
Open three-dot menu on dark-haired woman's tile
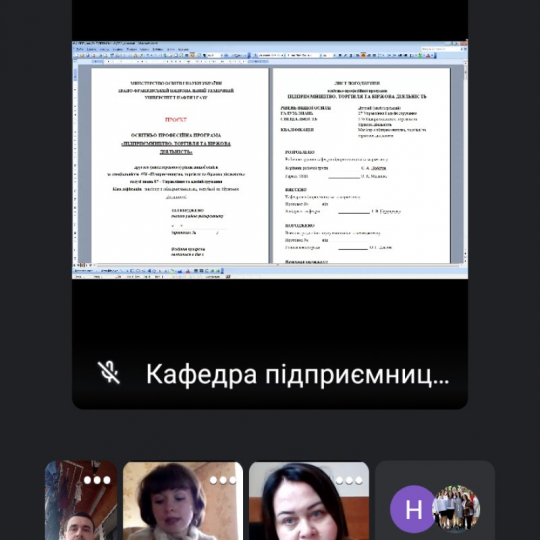[349, 480]
